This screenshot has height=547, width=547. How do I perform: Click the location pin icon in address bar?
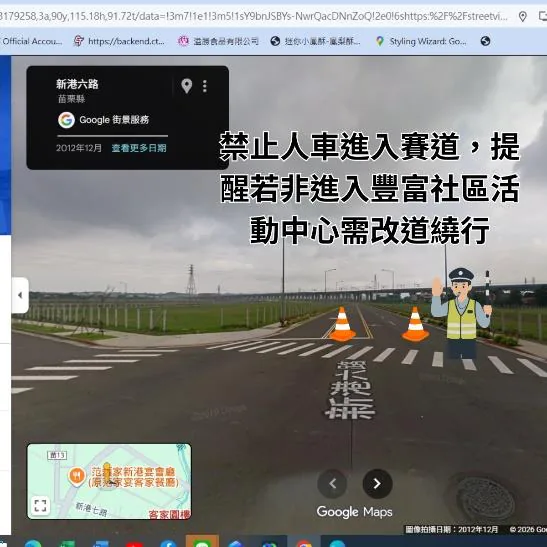[523, 16]
